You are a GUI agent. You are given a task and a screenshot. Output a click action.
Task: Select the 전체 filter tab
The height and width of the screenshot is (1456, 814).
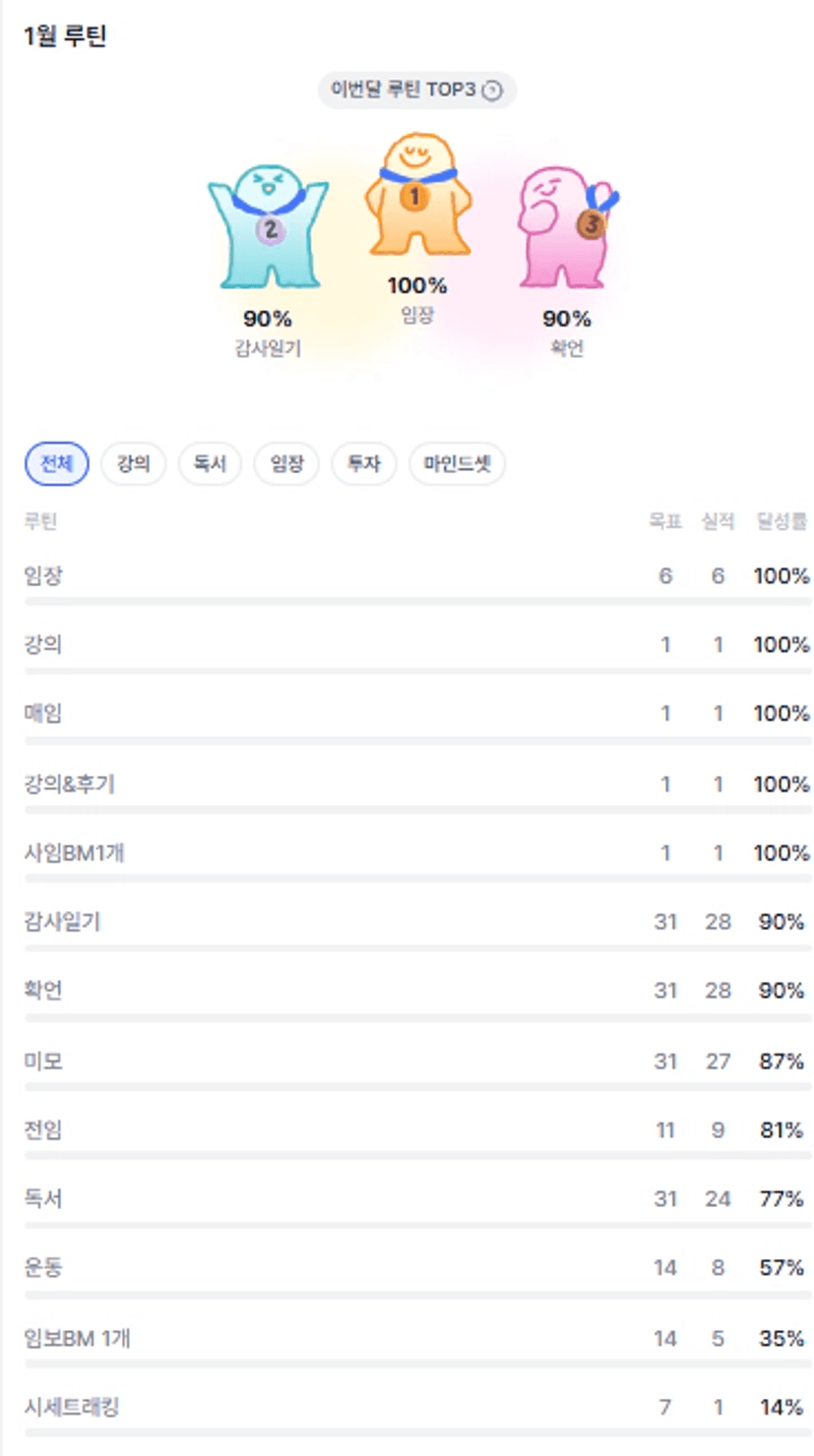point(57,463)
